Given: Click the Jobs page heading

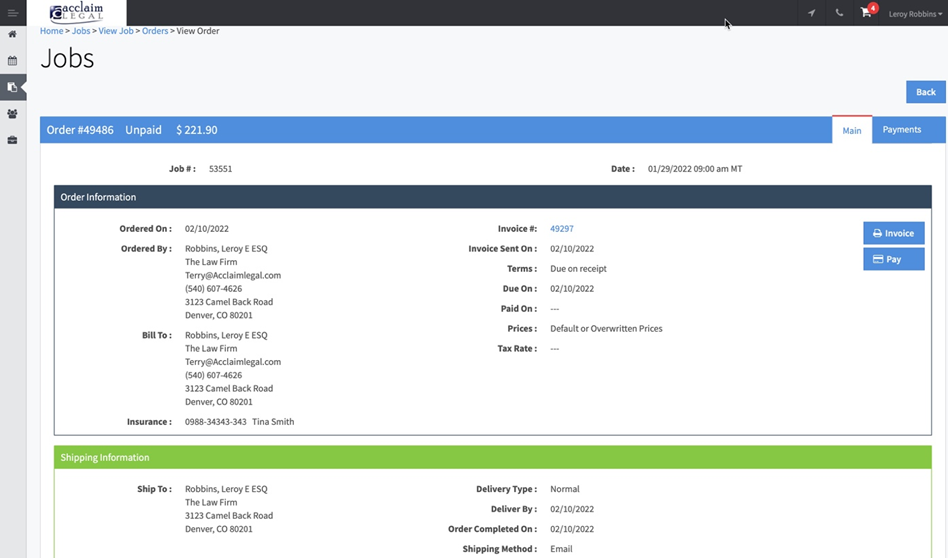Looking at the screenshot, I should [67, 59].
